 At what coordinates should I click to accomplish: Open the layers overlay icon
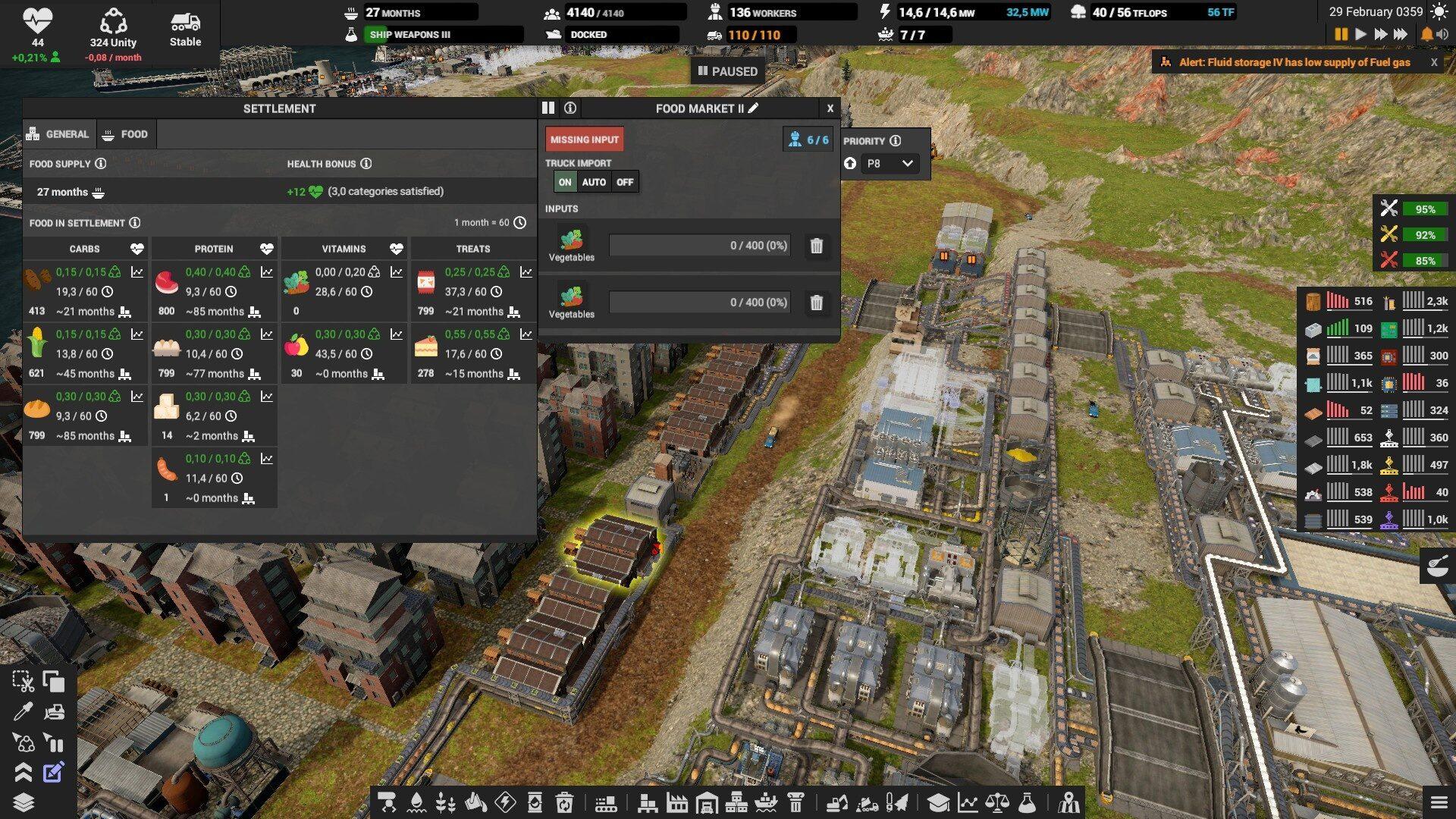tap(23, 802)
